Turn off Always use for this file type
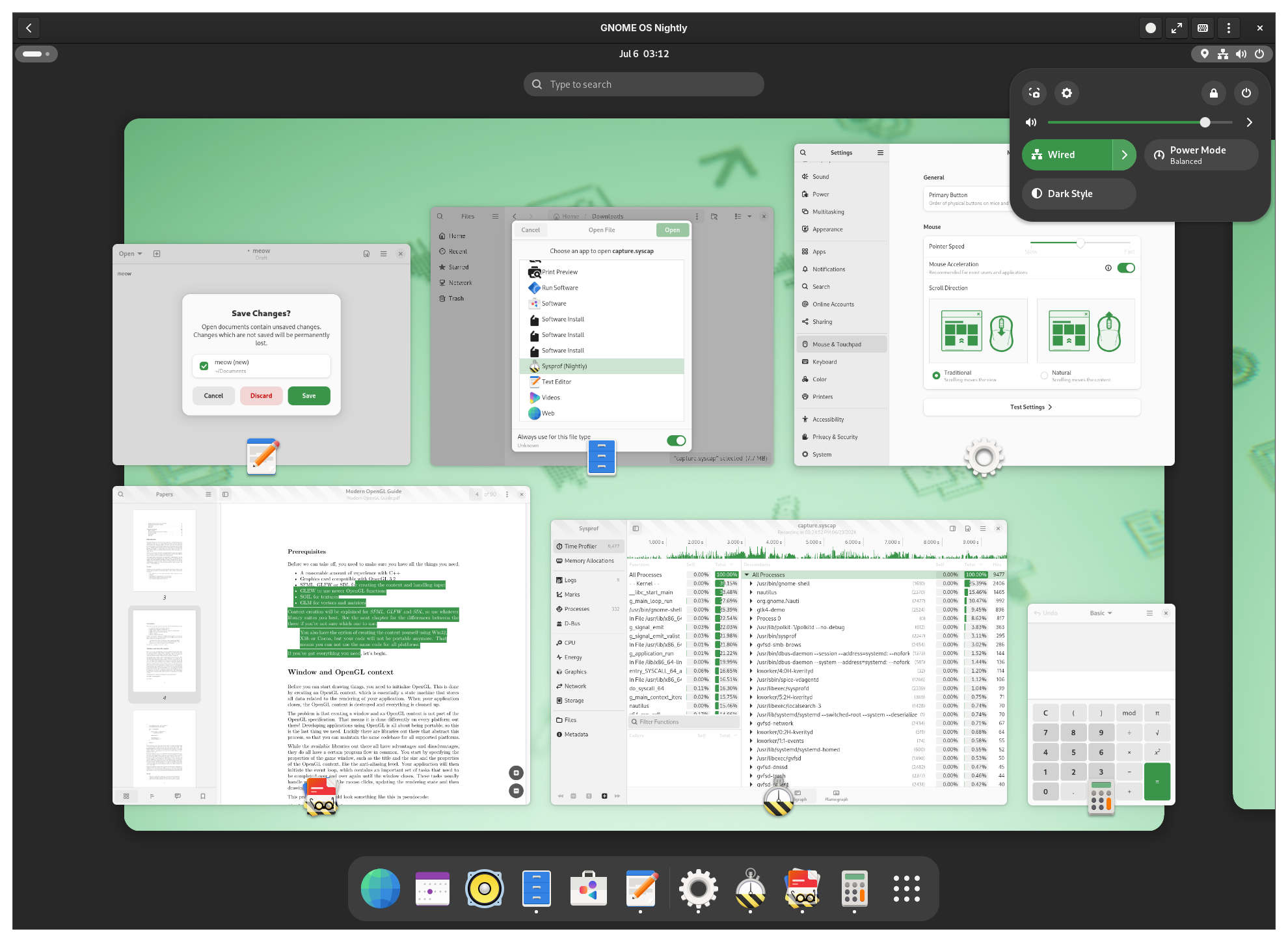 [x=677, y=440]
